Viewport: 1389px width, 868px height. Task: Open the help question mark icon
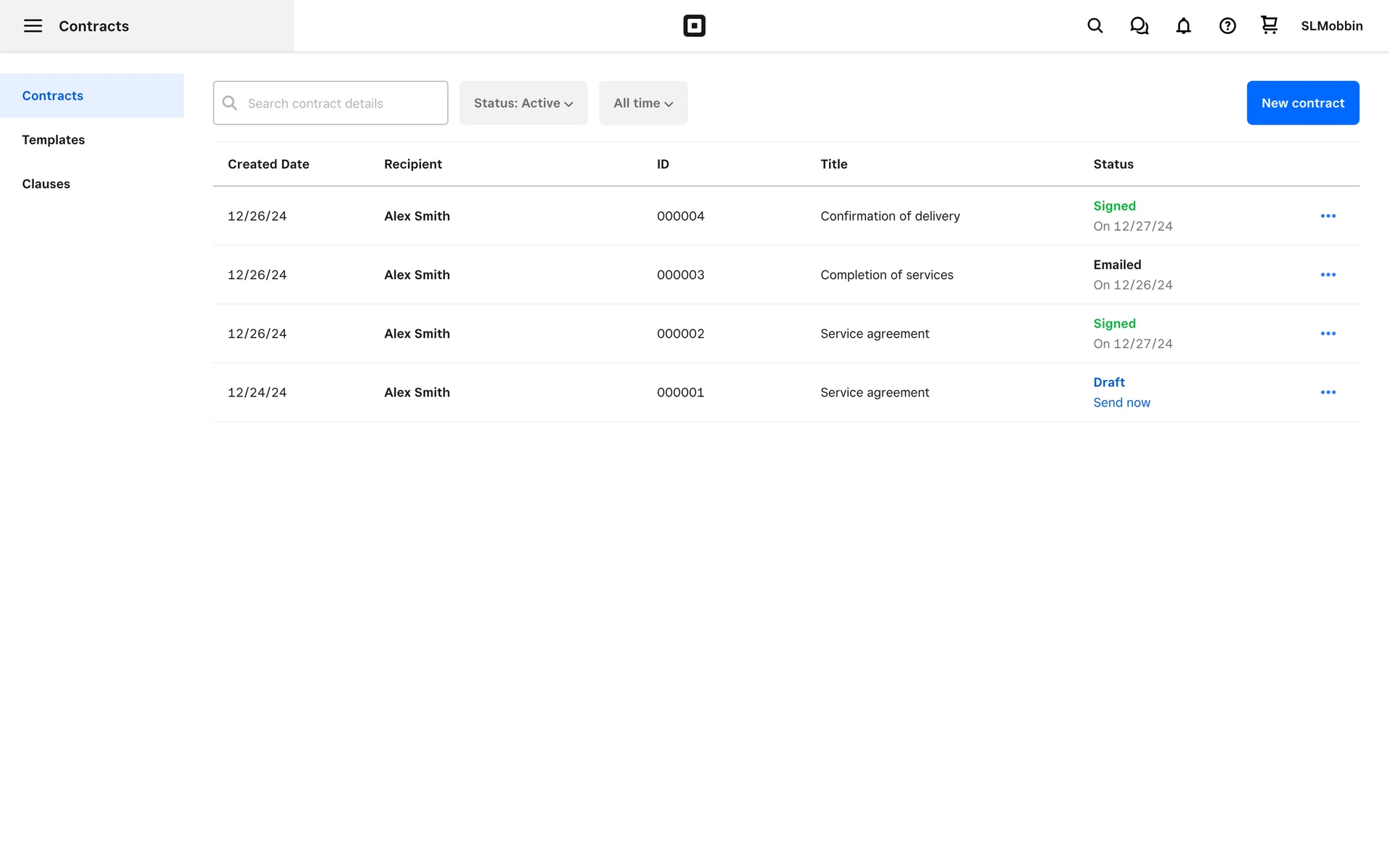pyautogui.click(x=1227, y=26)
